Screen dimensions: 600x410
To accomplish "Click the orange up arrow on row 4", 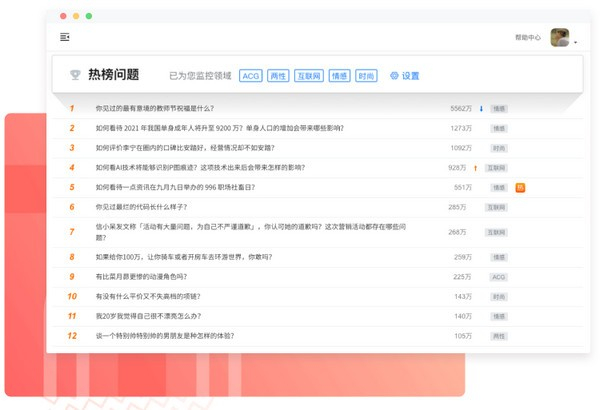I will [x=476, y=168].
